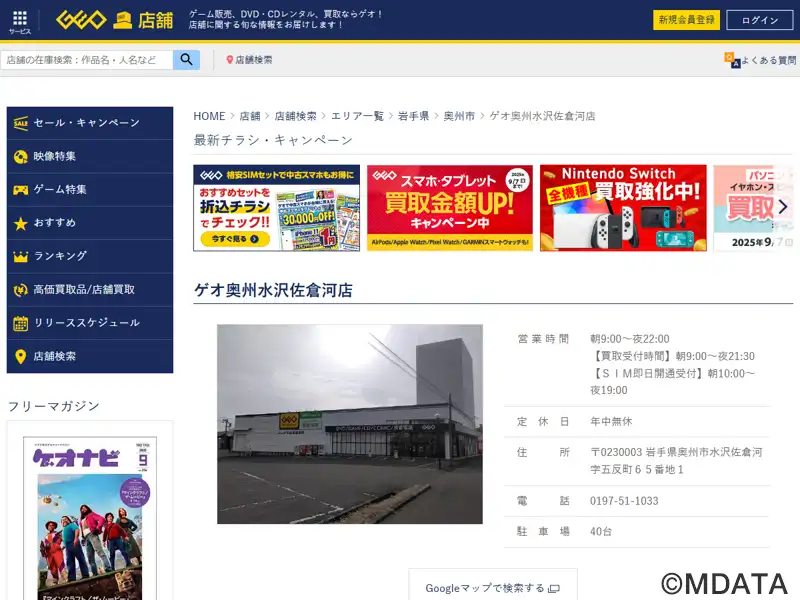Click the magnifying glass search button

(186, 60)
